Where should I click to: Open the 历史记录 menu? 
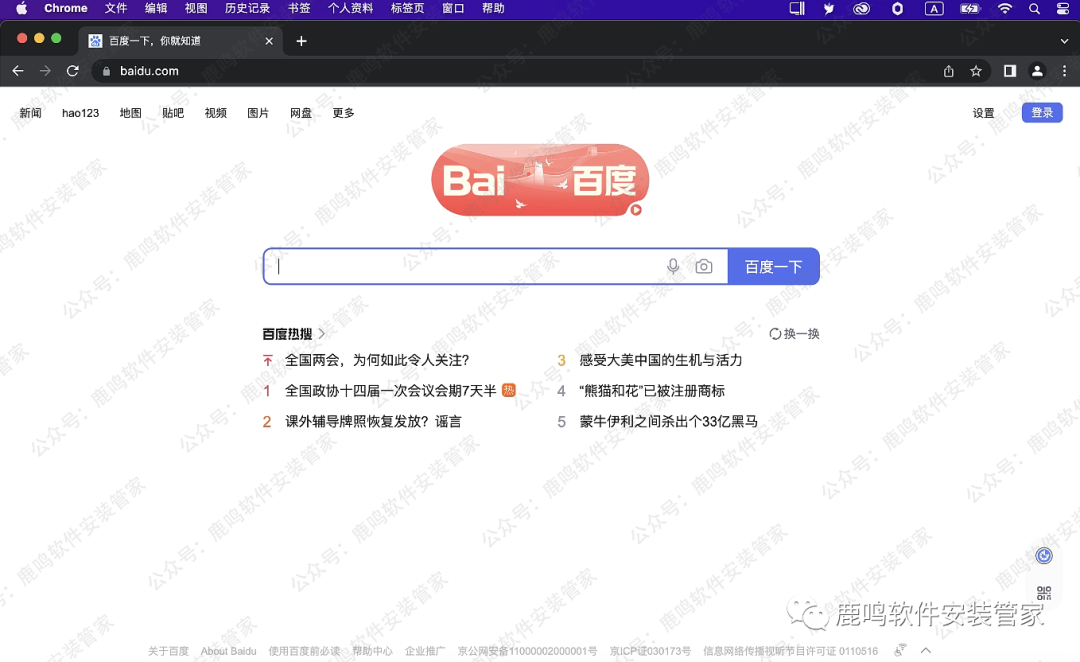(x=247, y=8)
